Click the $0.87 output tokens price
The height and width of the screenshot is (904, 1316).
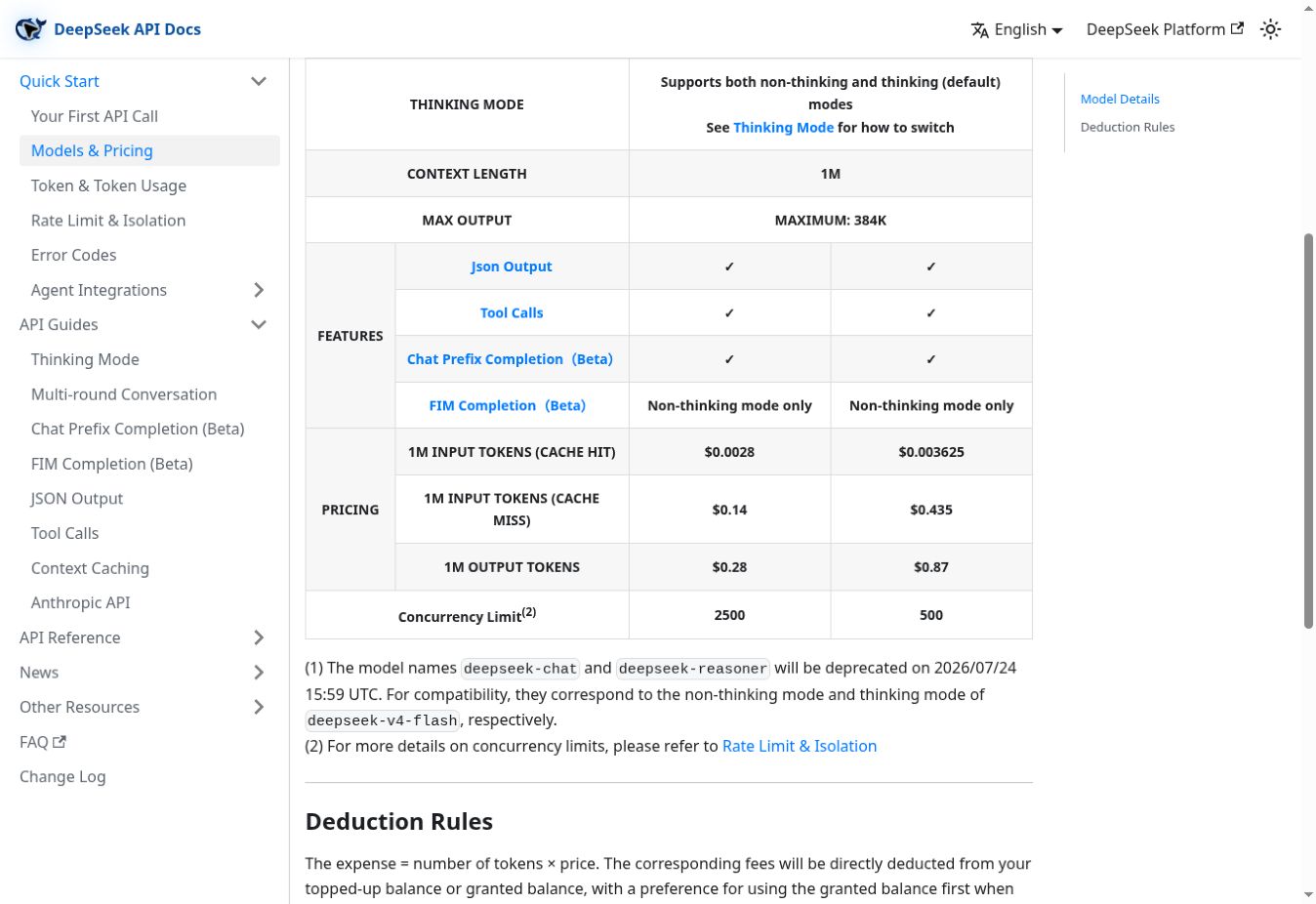[931, 567]
